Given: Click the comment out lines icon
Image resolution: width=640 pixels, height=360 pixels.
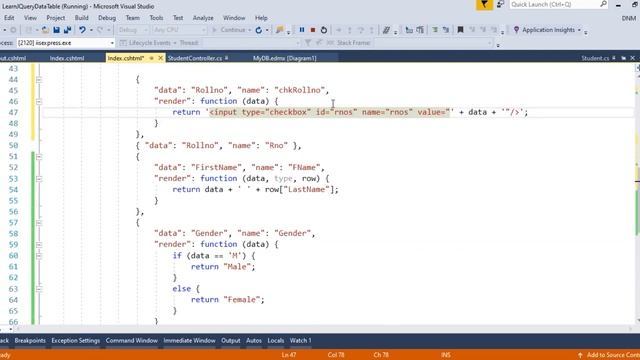Looking at the screenshot, I should click(x=435, y=30).
